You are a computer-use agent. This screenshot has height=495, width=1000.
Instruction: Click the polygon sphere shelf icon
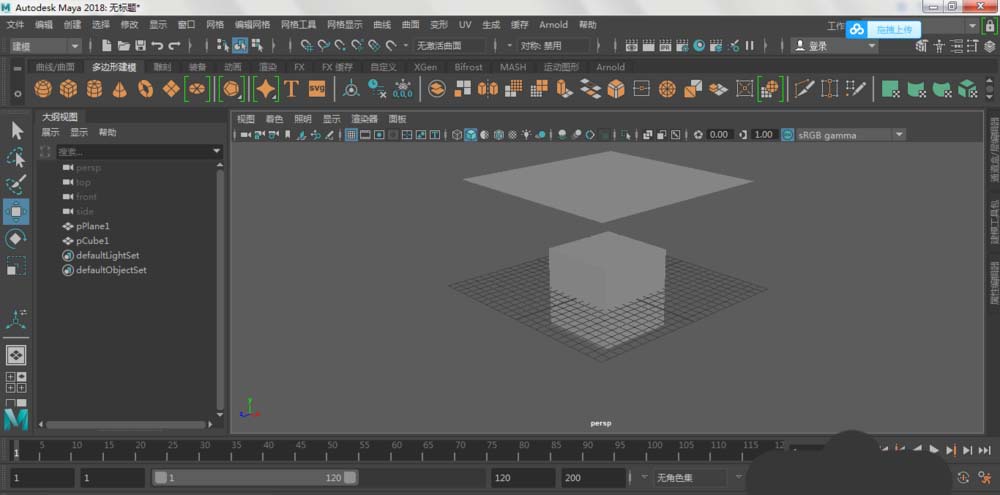pos(43,89)
